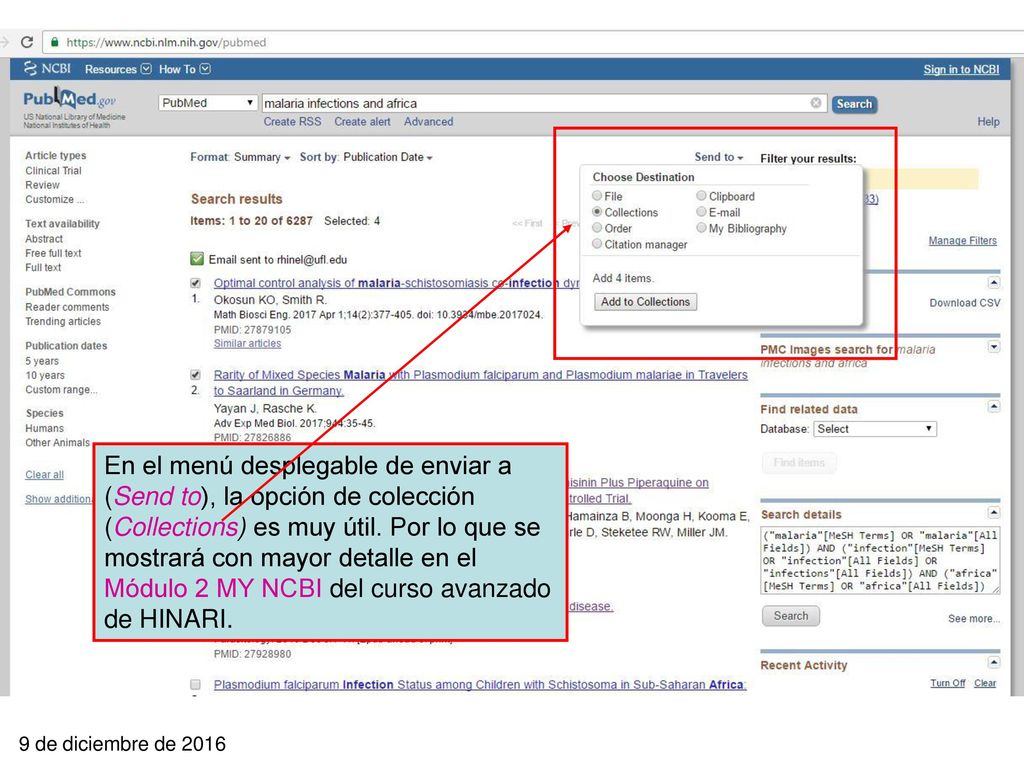Select the Order destination radio button

pos(597,228)
